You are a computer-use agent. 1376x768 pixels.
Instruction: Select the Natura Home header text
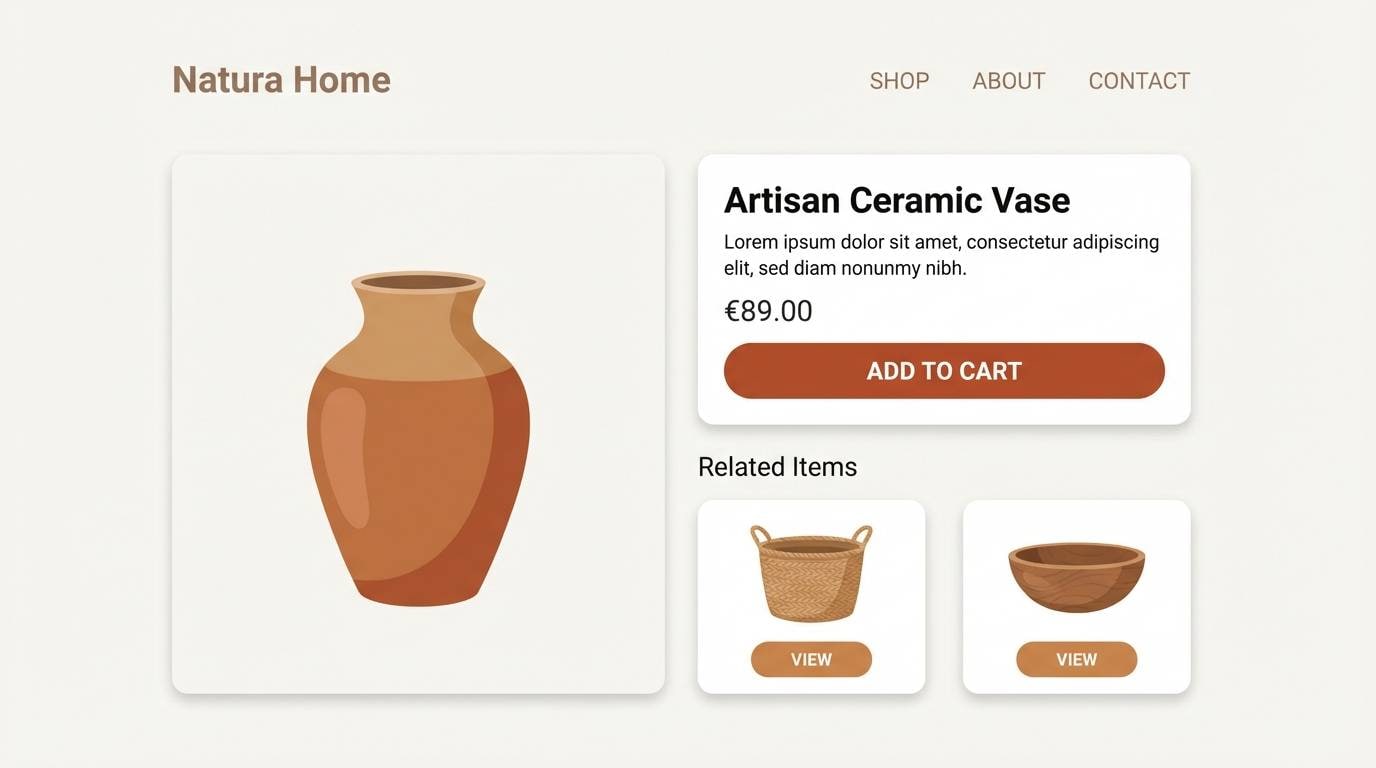click(x=280, y=79)
